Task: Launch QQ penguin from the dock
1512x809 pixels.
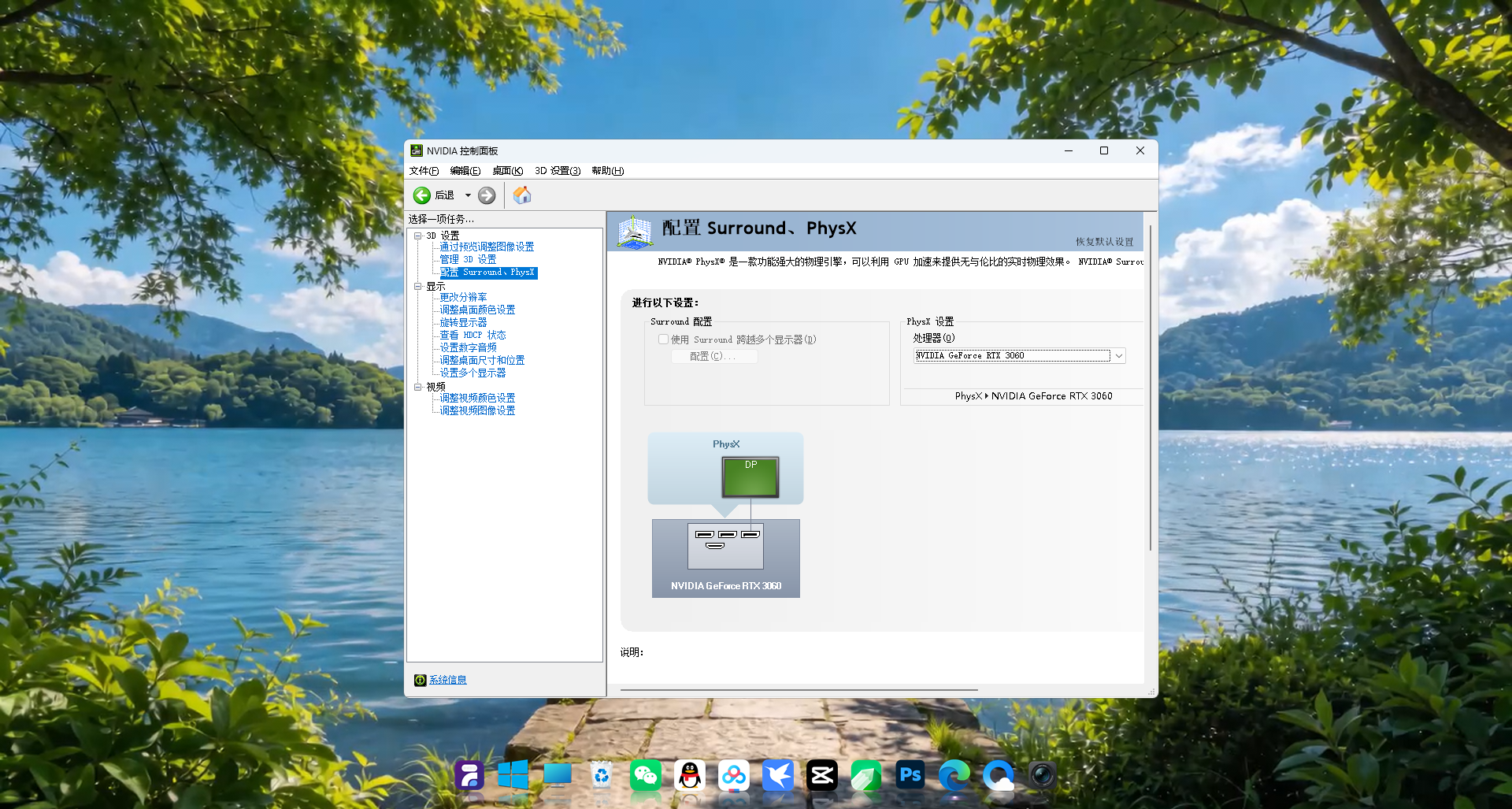Action: pyautogui.click(x=690, y=775)
